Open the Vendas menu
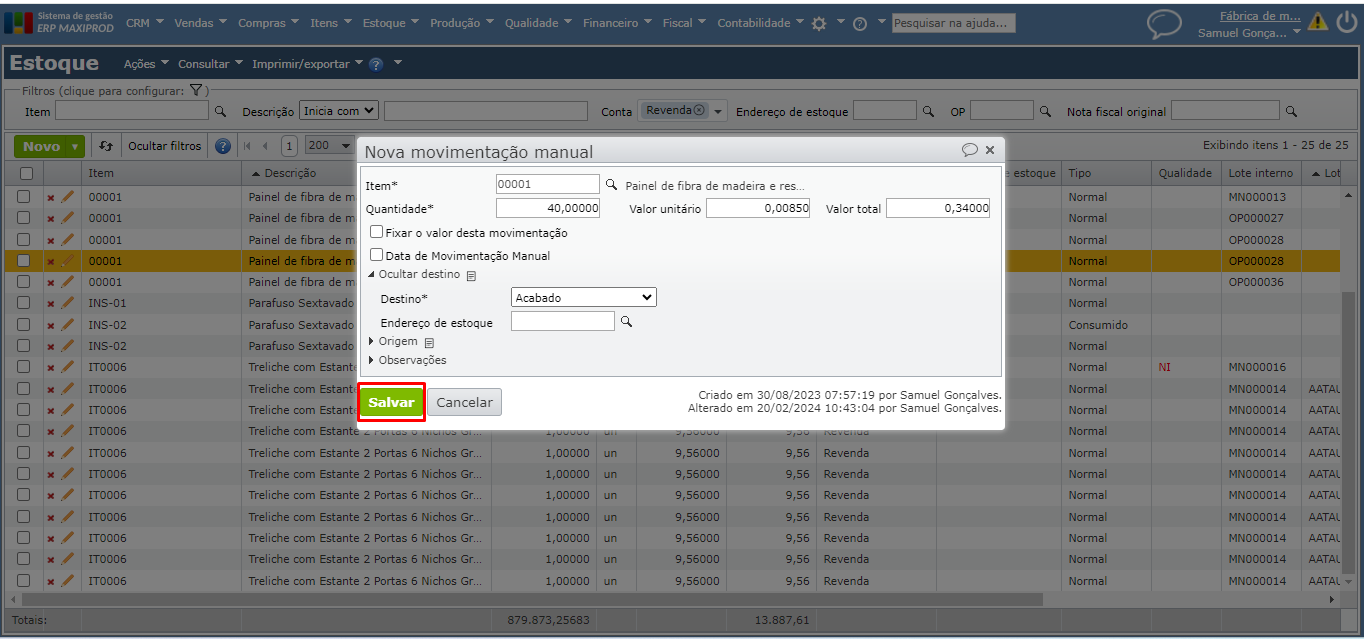1364x639 pixels. 201,23
